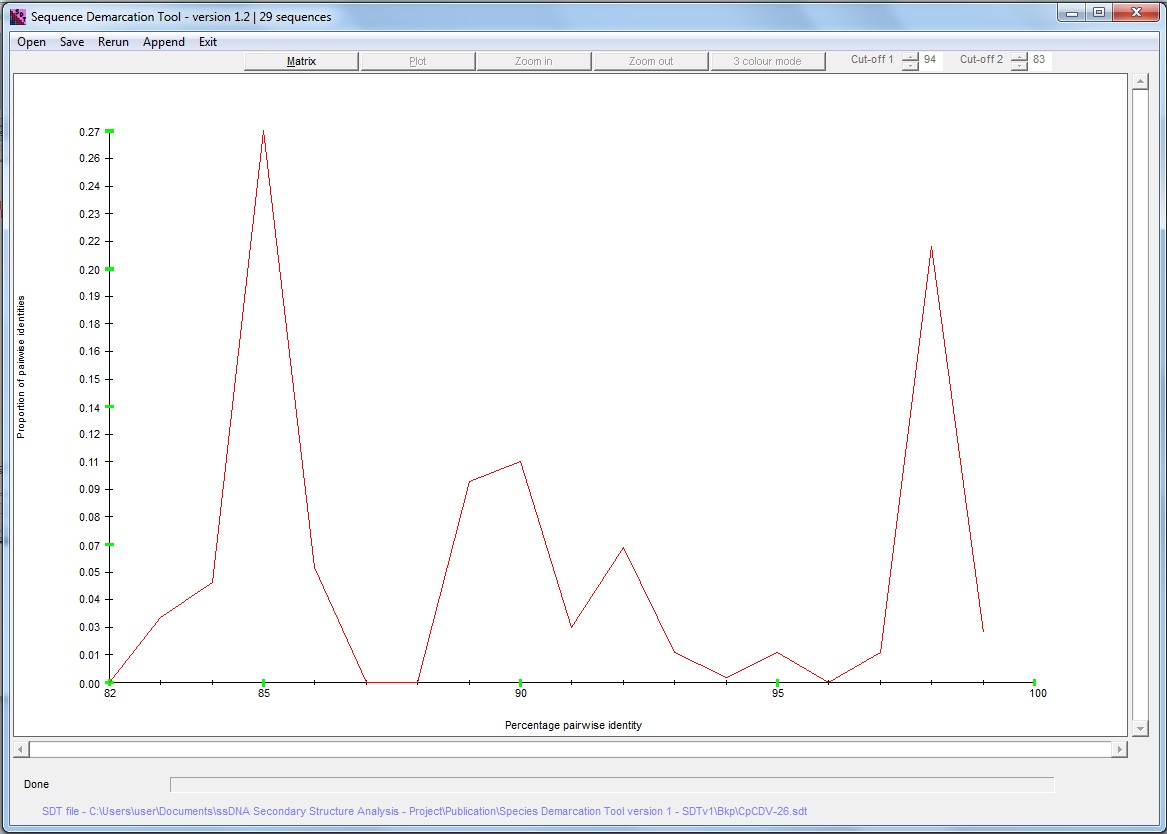Screen dimensions: 1167x834
Task: Click the horizontal scrollbar right arrow
Action: coord(1119,748)
